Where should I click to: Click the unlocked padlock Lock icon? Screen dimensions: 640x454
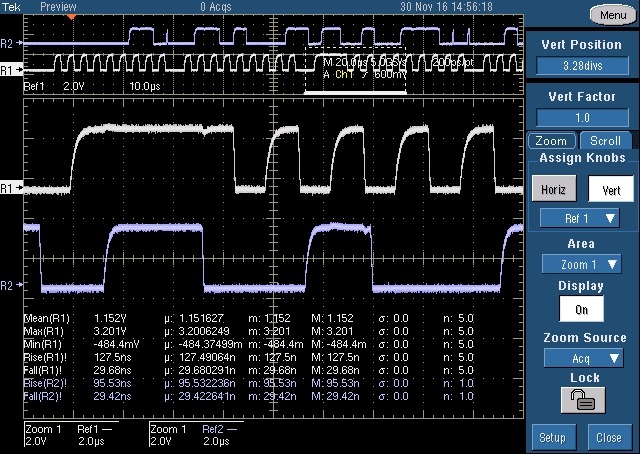pyautogui.click(x=581, y=401)
